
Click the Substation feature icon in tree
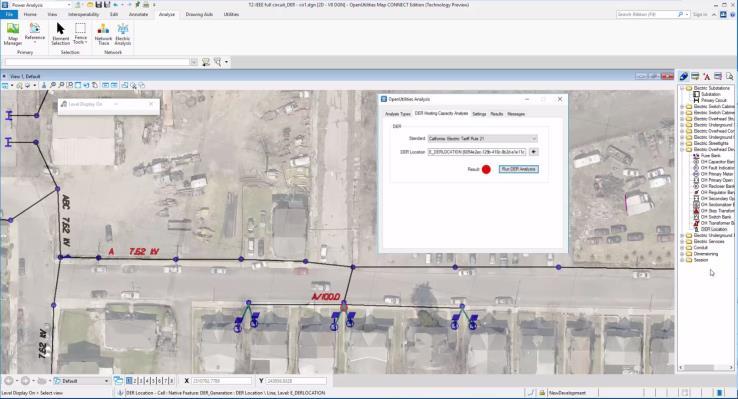pos(697,94)
